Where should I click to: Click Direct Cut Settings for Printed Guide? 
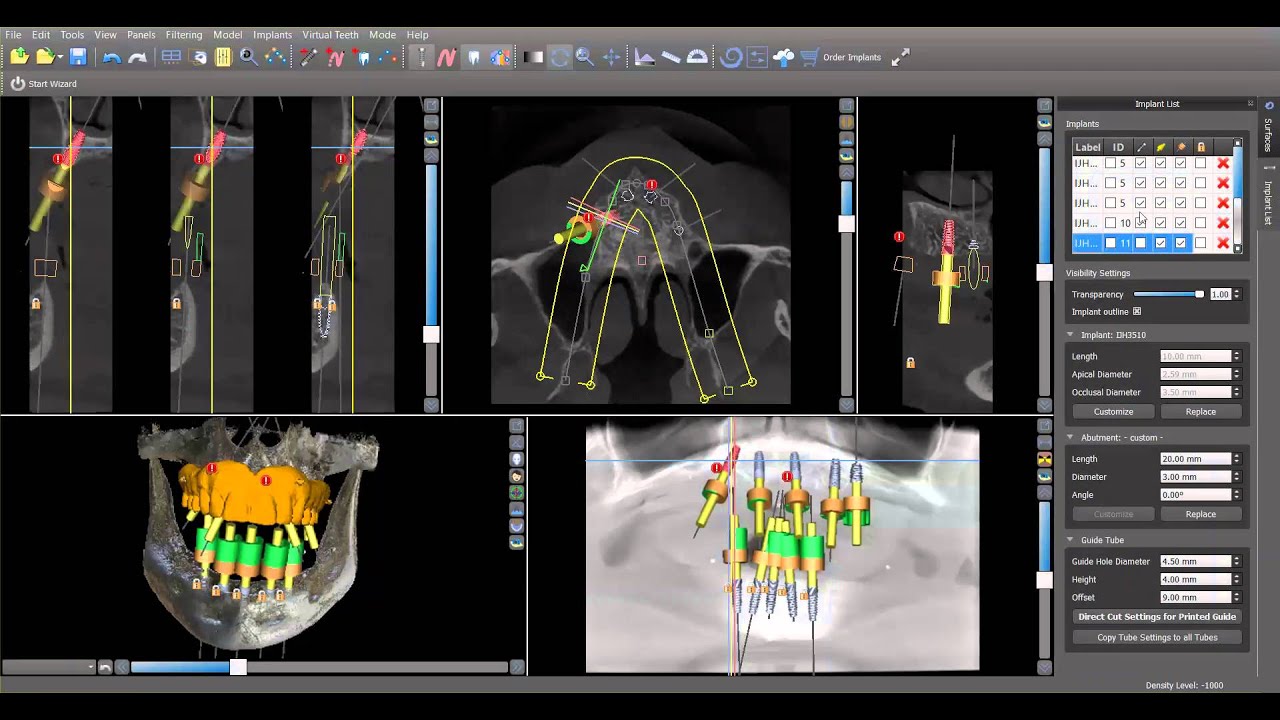coord(1157,617)
